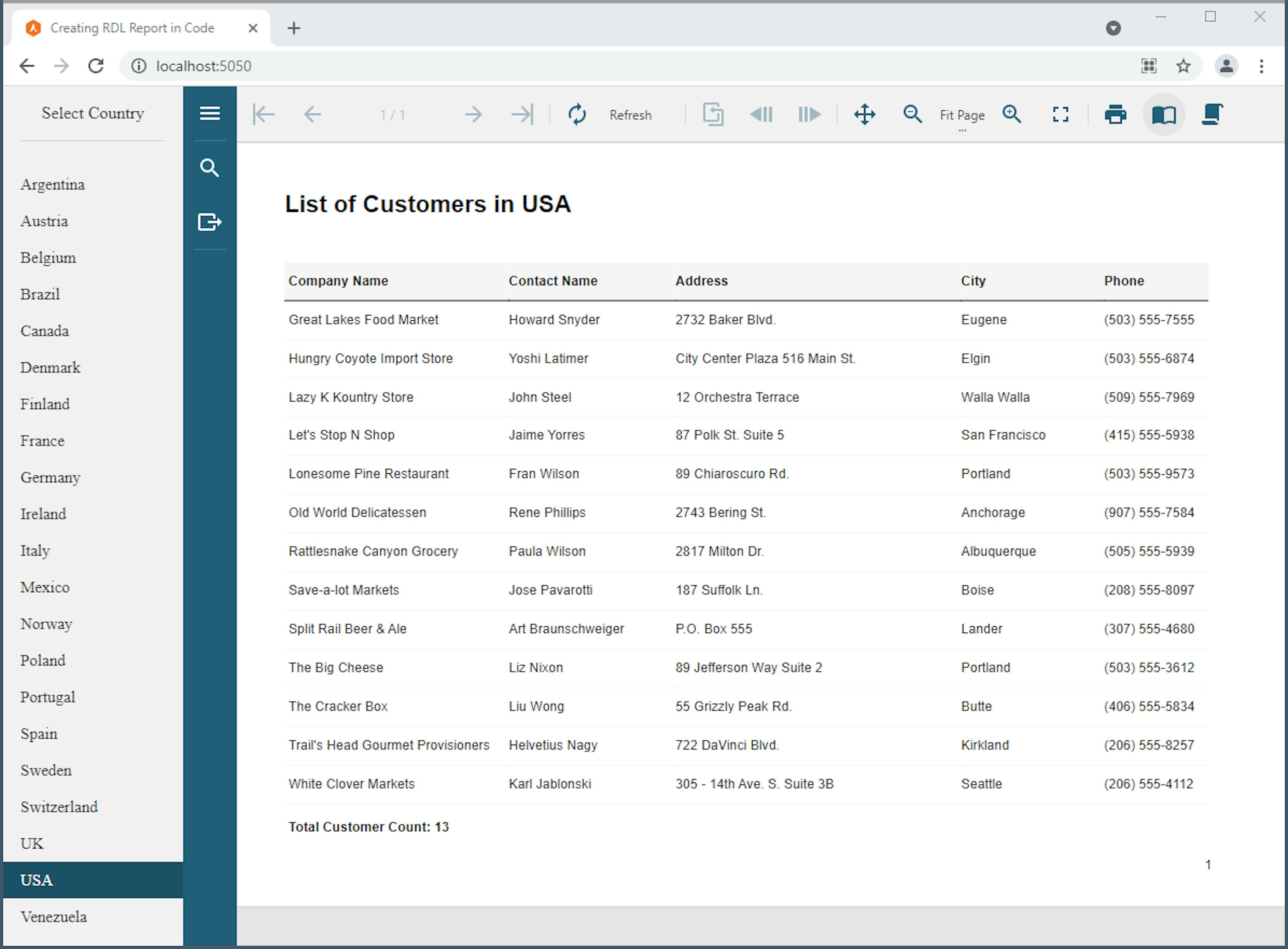This screenshot has width=1288, height=949.
Task: Open Chrome's three-dot menu
Action: [1261, 66]
